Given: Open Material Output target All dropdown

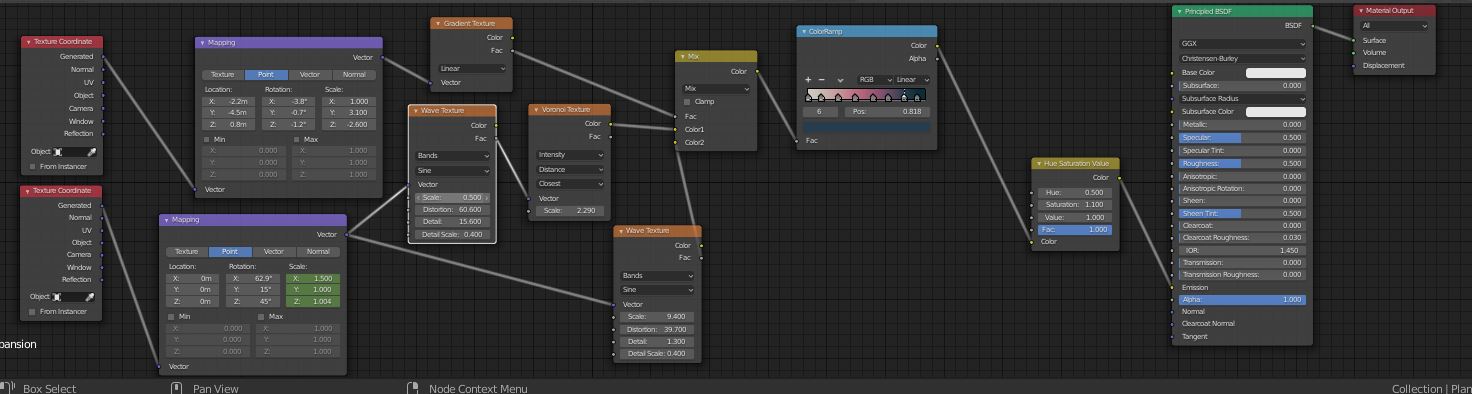Looking at the screenshot, I should tap(1394, 26).
